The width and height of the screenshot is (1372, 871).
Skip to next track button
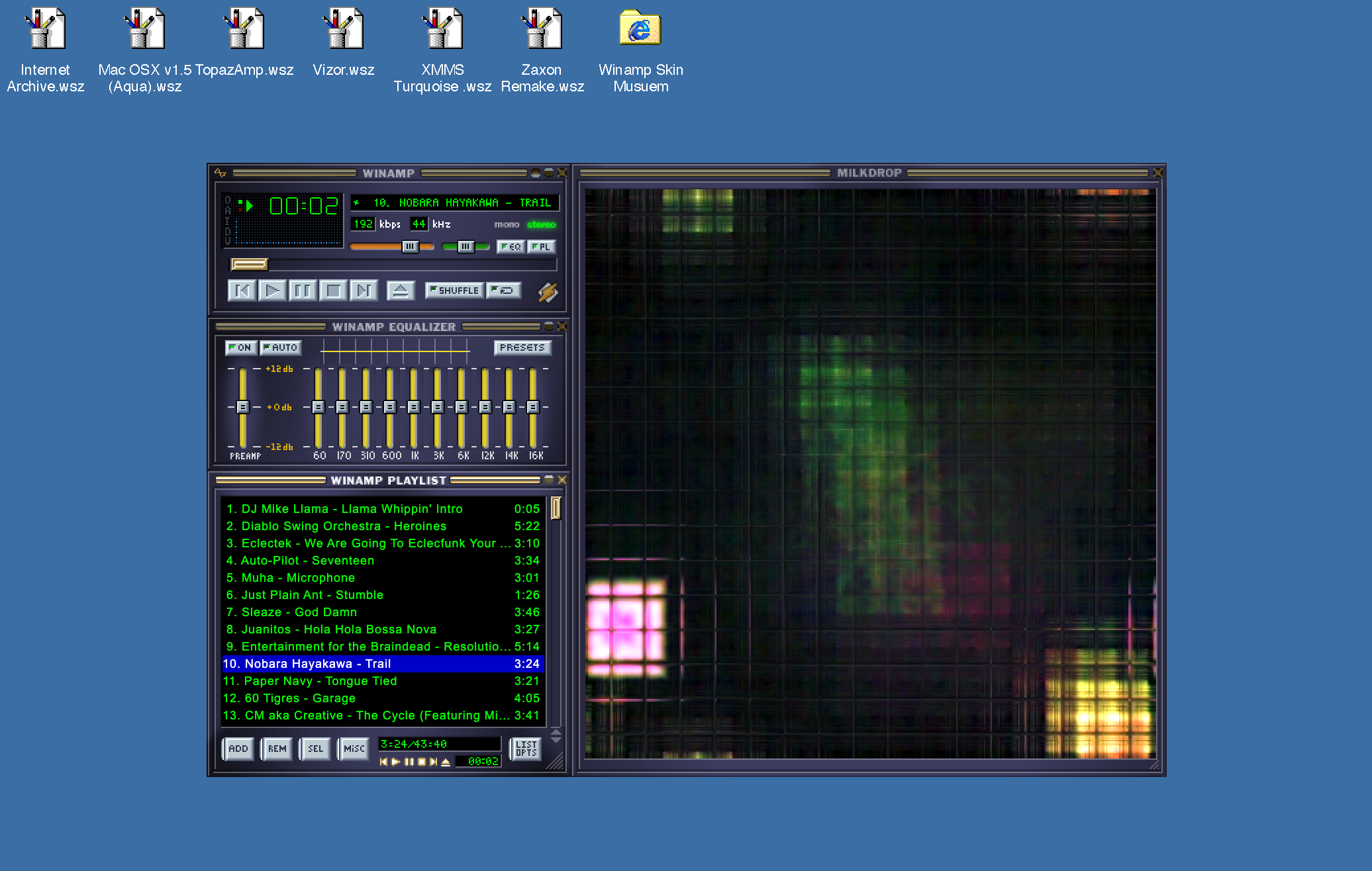364,291
